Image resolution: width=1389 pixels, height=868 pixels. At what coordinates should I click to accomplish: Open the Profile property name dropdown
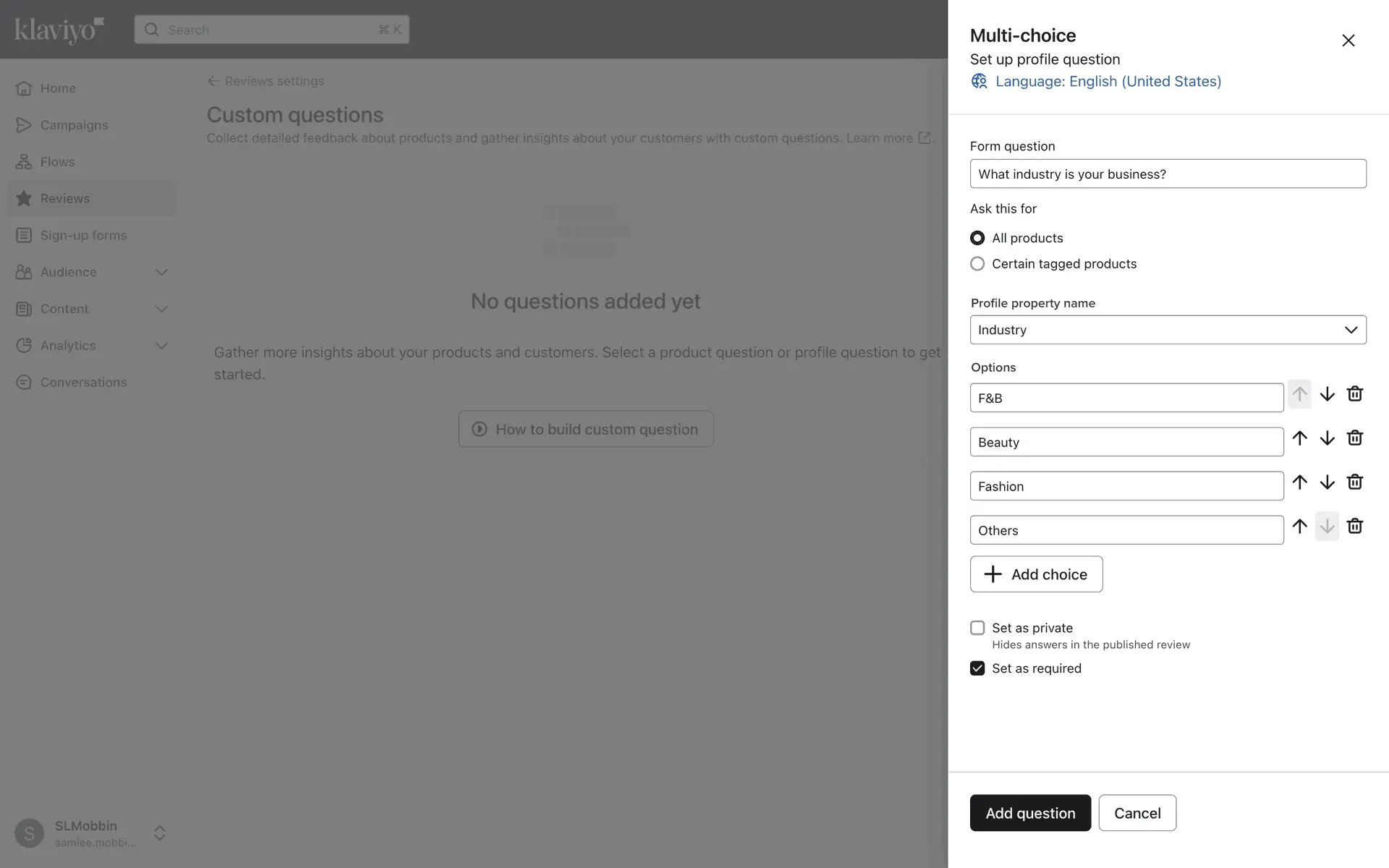click(1168, 330)
